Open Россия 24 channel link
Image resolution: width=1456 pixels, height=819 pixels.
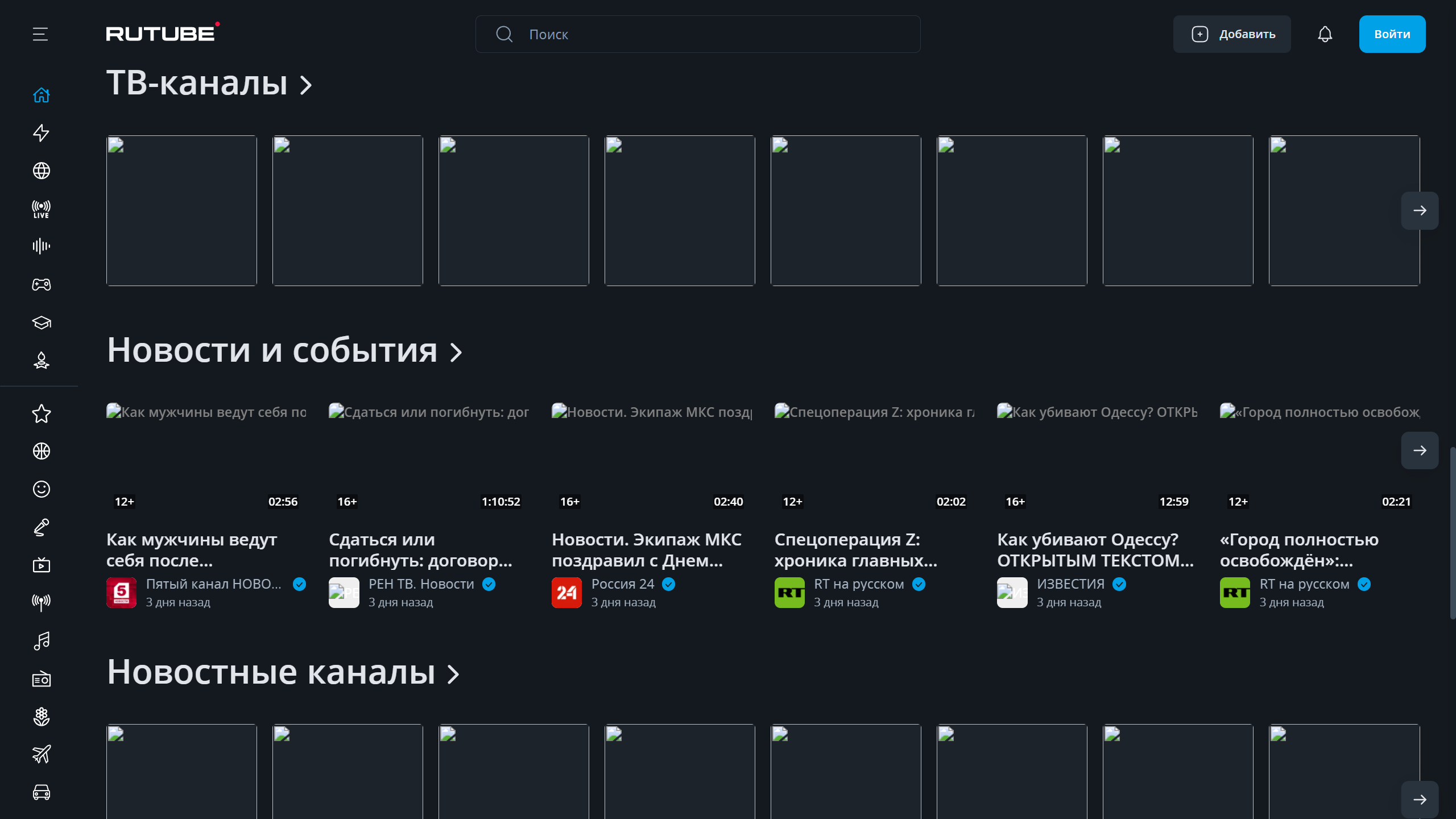(622, 584)
